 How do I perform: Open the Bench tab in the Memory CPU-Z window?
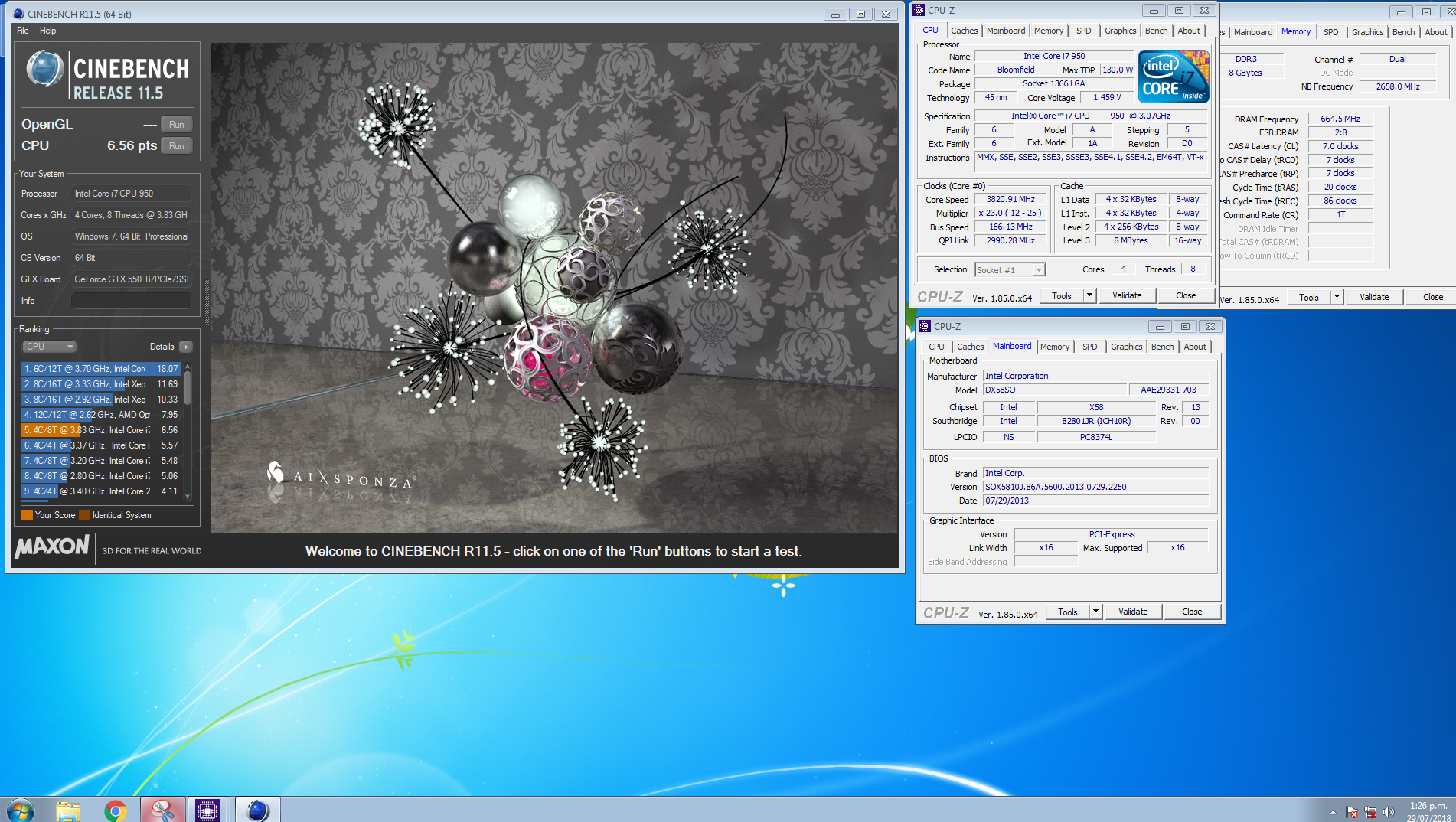1404,32
